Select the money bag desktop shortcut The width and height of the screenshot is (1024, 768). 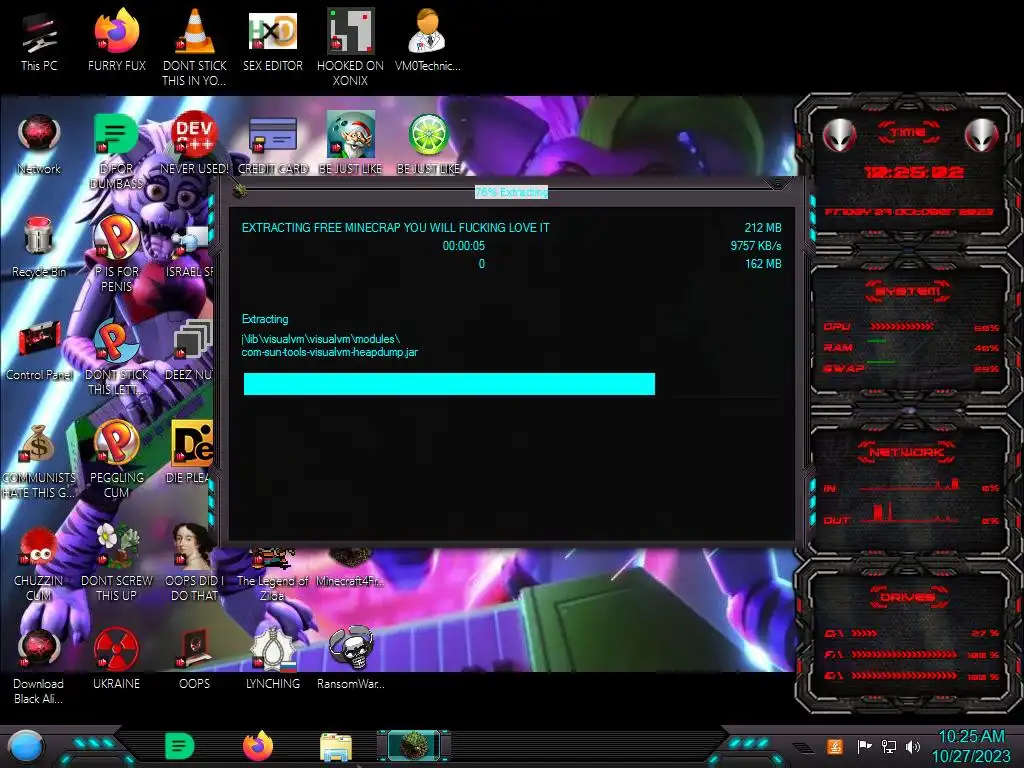(x=39, y=460)
